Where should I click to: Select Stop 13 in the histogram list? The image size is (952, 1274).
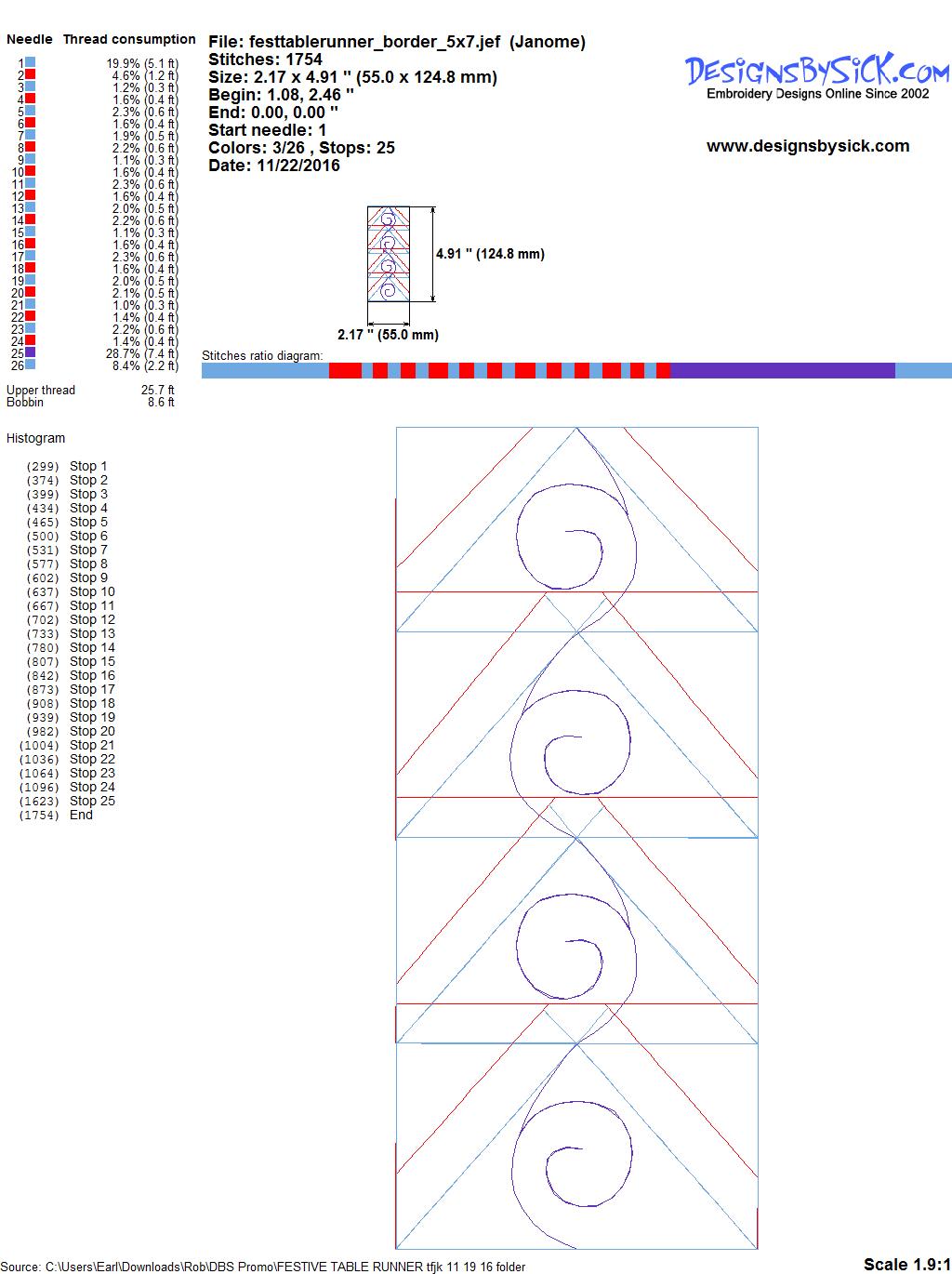(92, 634)
